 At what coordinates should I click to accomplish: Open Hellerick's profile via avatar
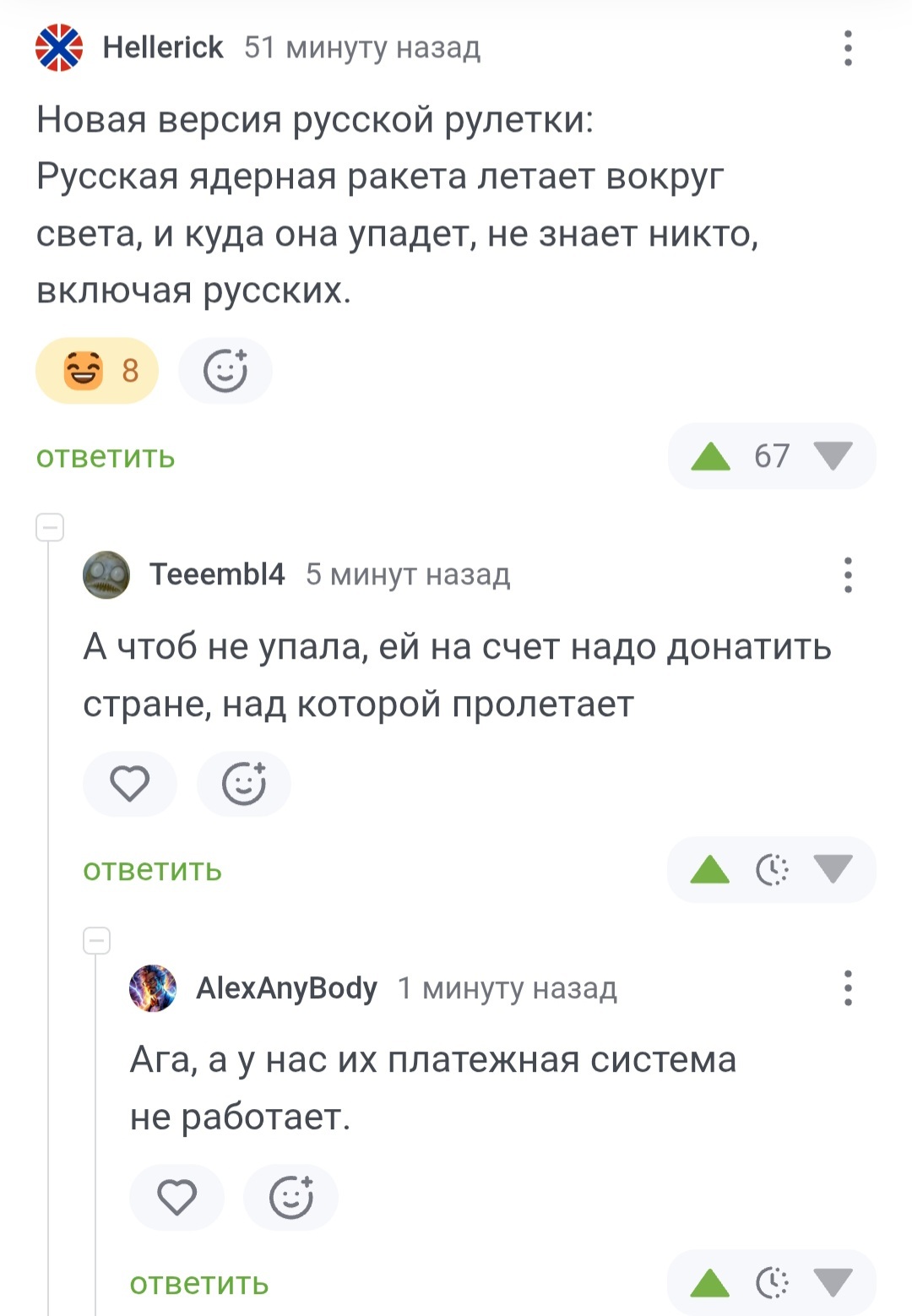click(x=59, y=48)
